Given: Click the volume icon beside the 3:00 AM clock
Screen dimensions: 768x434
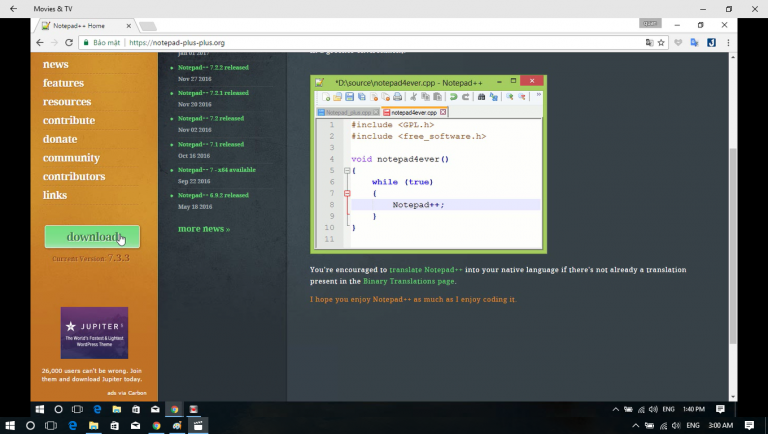Looking at the screenshot, I should 676,426.
